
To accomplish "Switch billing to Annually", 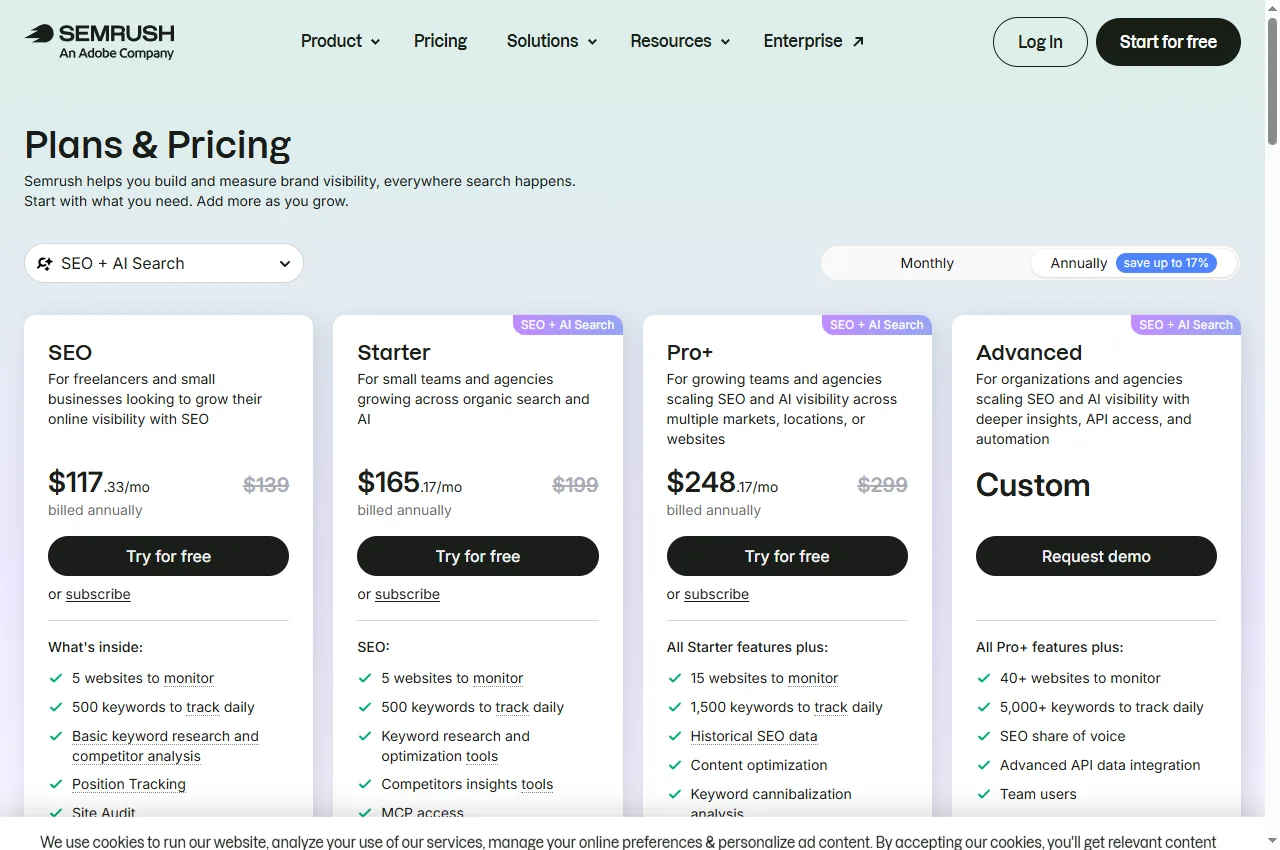I will coord(1134,263).
